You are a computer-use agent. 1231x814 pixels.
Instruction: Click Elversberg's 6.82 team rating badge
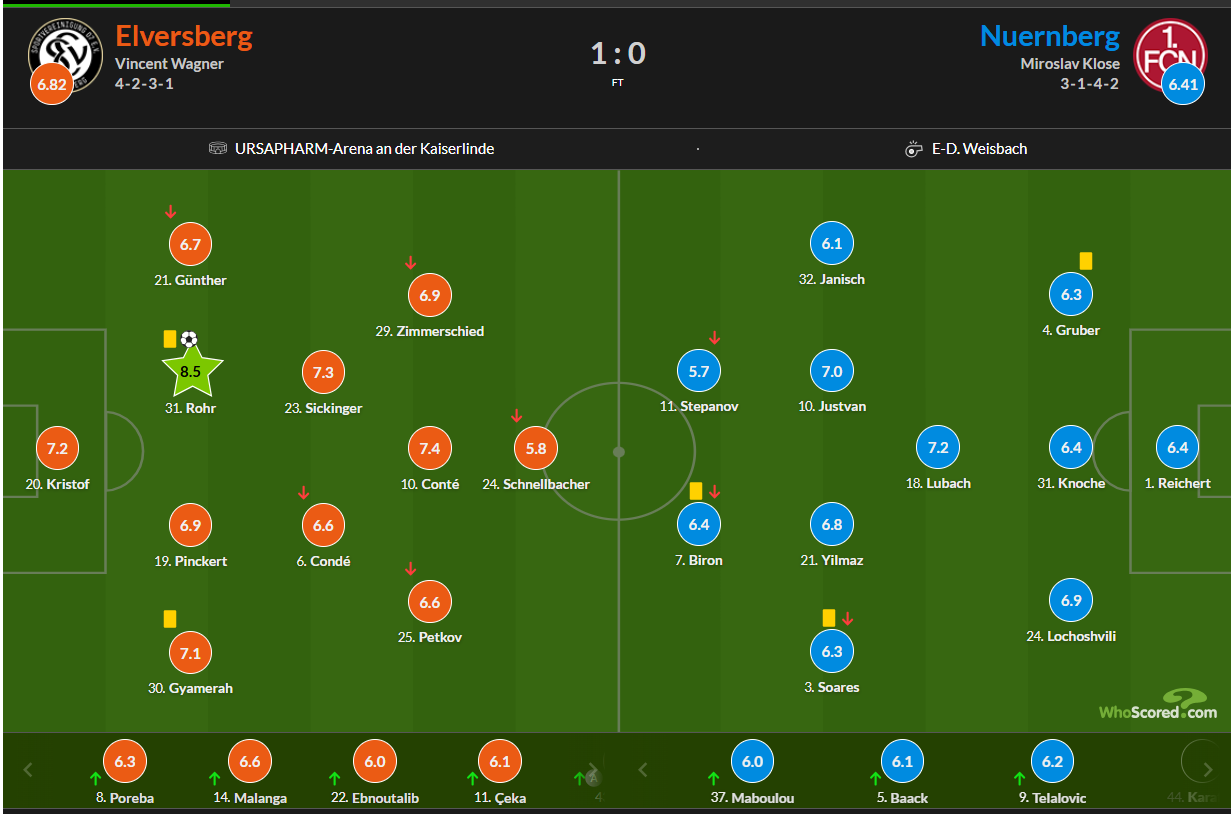[51, 84]
